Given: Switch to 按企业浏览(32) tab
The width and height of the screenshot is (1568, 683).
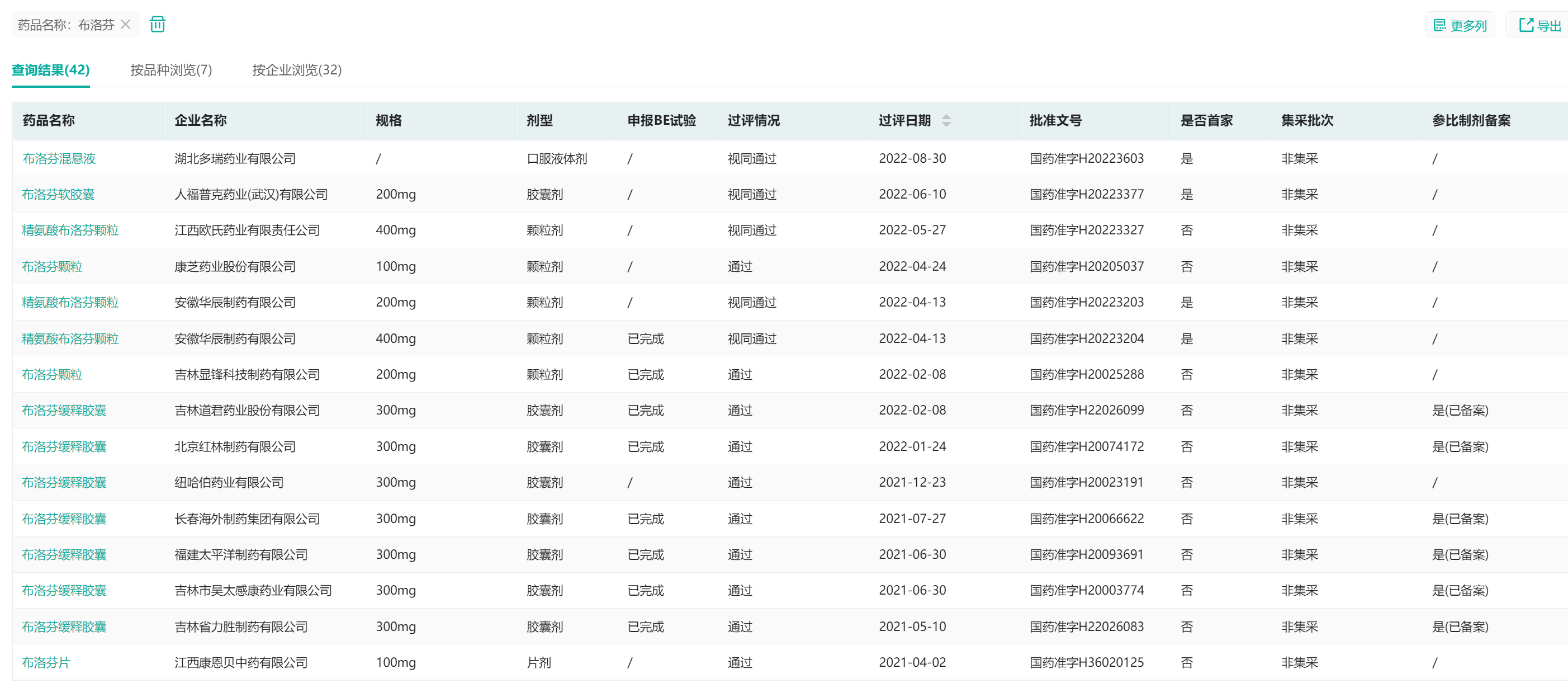Looking at the screenshot, I should point(296,70).
